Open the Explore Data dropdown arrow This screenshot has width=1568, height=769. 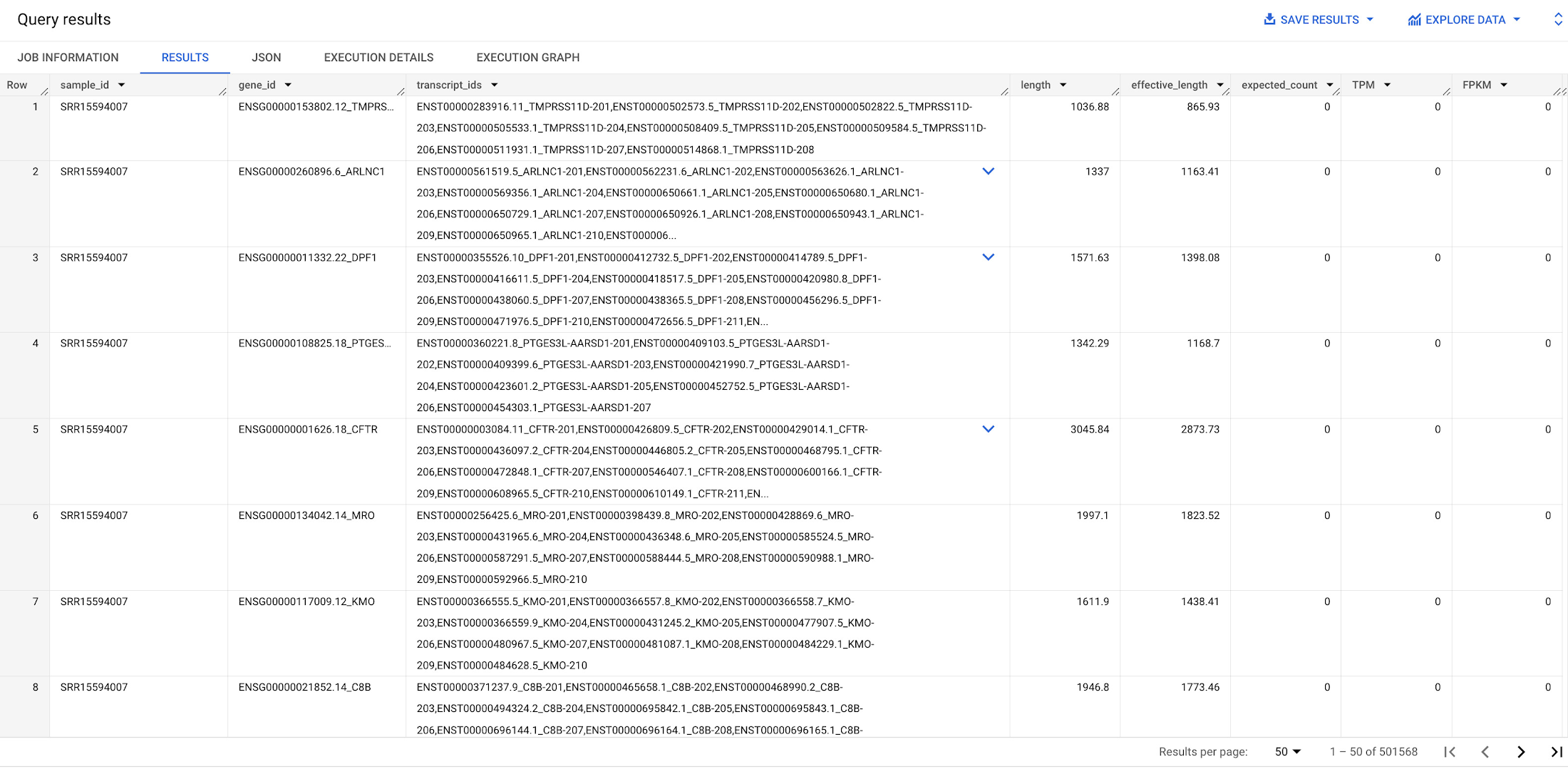coord(1517,19)
